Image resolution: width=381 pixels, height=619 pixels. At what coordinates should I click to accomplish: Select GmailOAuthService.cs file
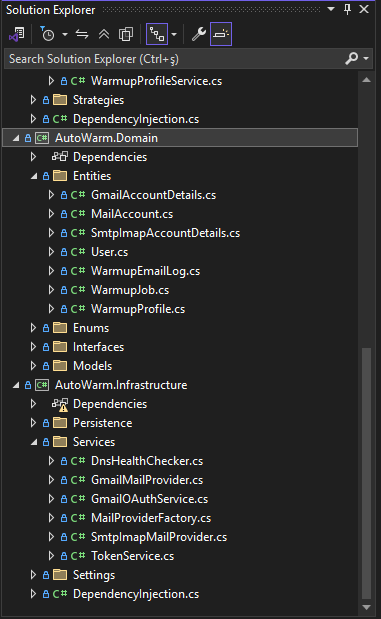pos(149,499)
